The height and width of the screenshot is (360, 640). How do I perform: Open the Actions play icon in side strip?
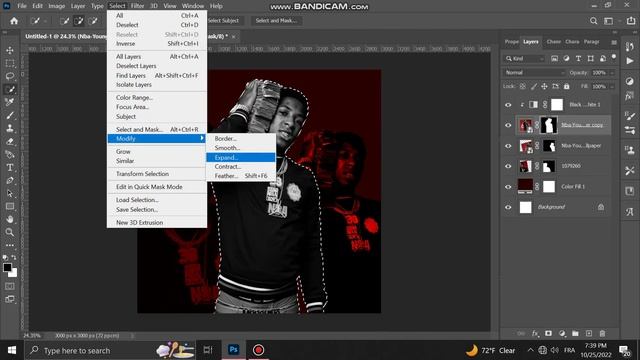point(630,60)
